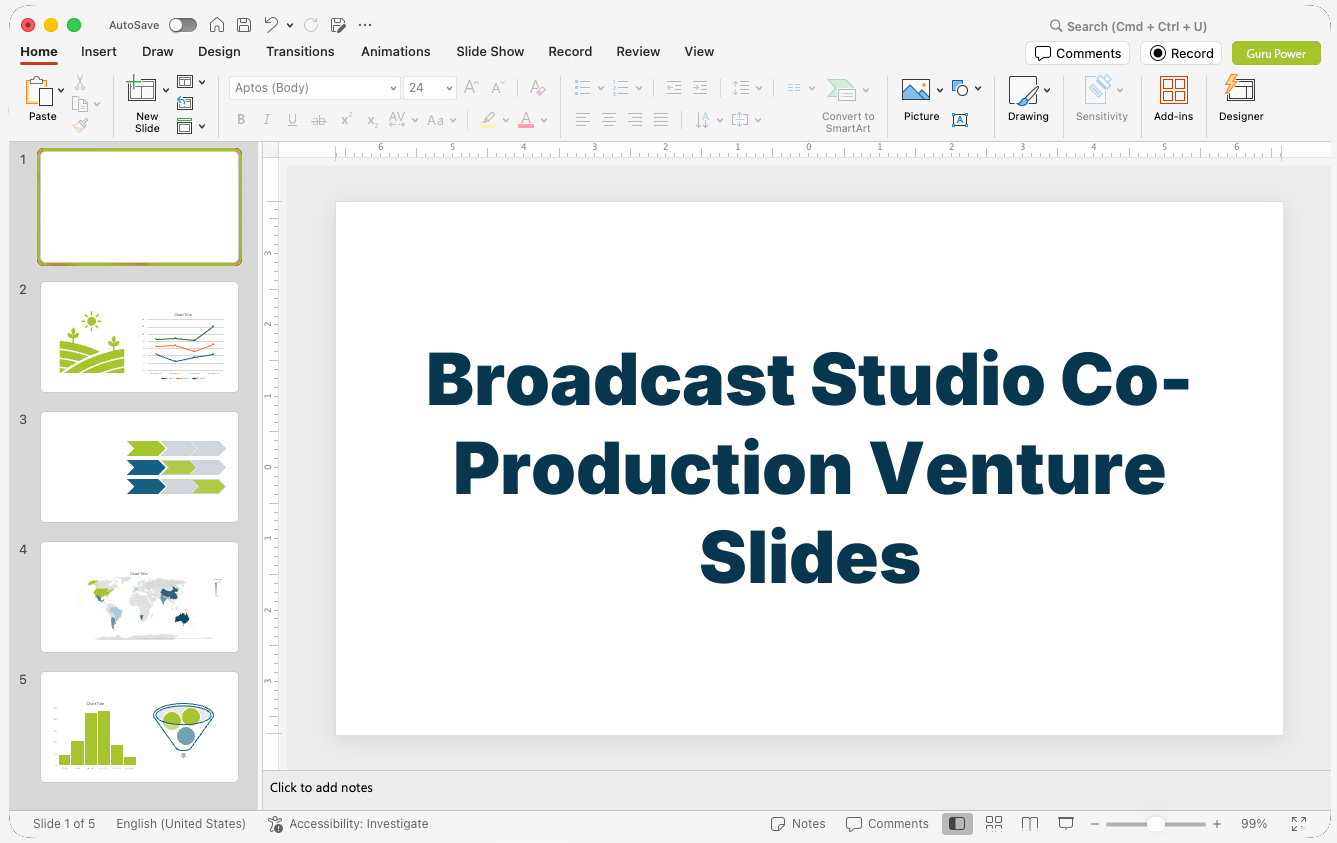Open the Shapes dropdown

pos(966,88)
